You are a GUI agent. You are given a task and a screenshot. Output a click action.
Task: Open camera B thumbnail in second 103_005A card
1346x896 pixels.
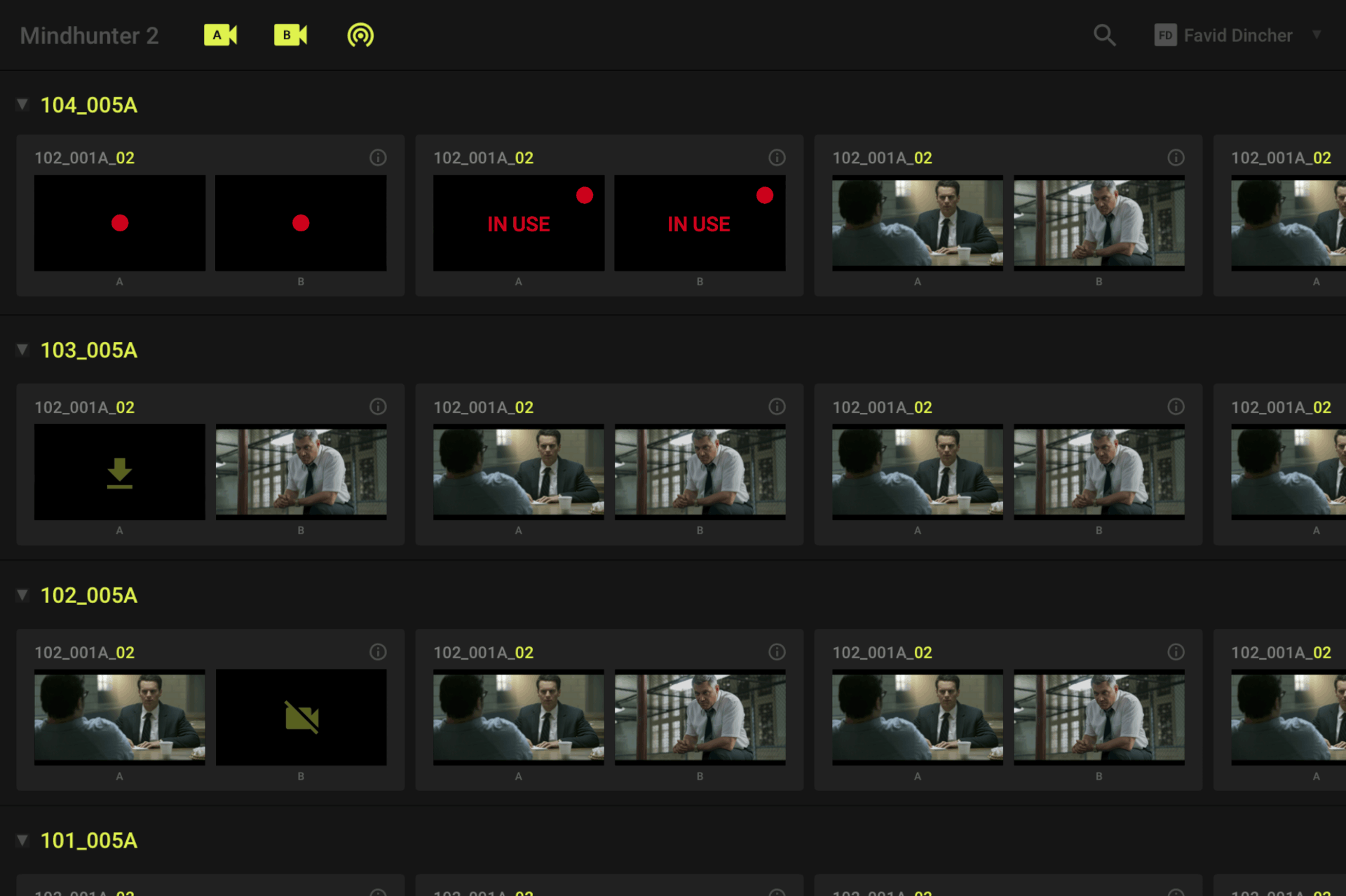tap(700, 472)
